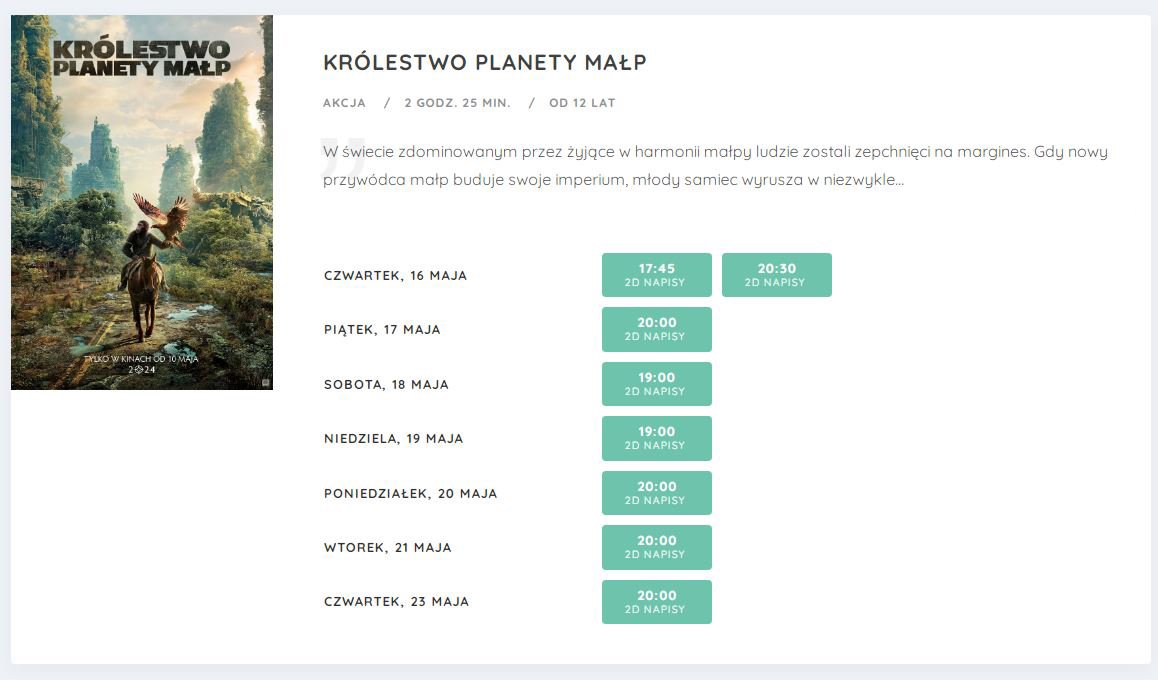Click the PIĄTEK, 17 MAJA date label

click(382, 329)
